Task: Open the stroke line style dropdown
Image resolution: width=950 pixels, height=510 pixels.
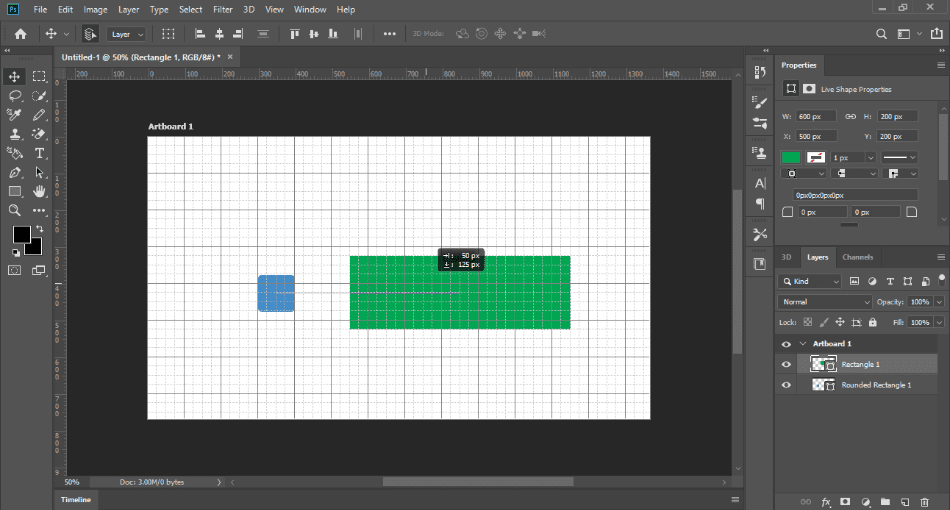Action: coord(899,157)
